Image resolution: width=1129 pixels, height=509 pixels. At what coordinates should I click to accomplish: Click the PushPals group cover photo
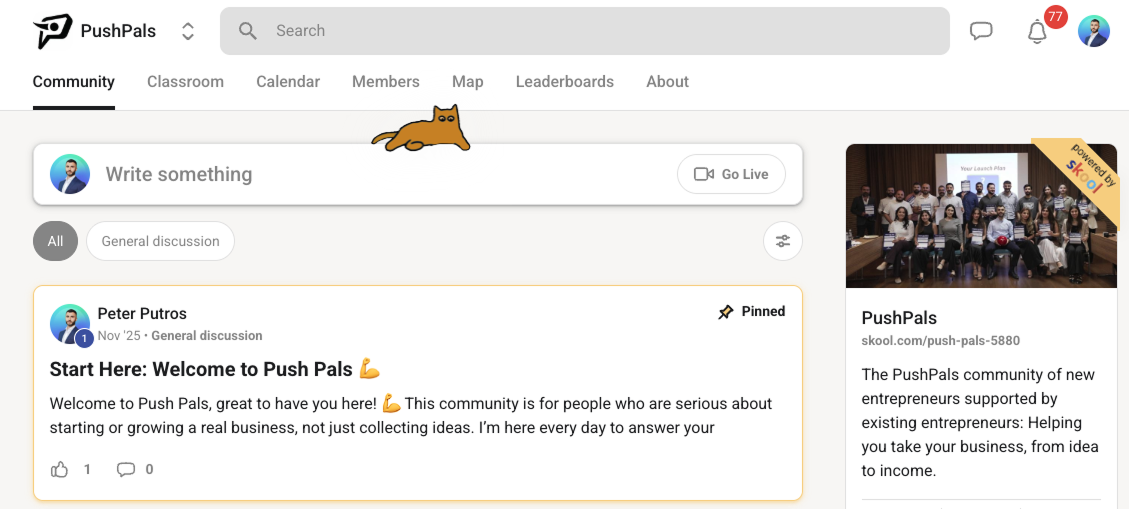pyautogui.click(x=982, y=216)
